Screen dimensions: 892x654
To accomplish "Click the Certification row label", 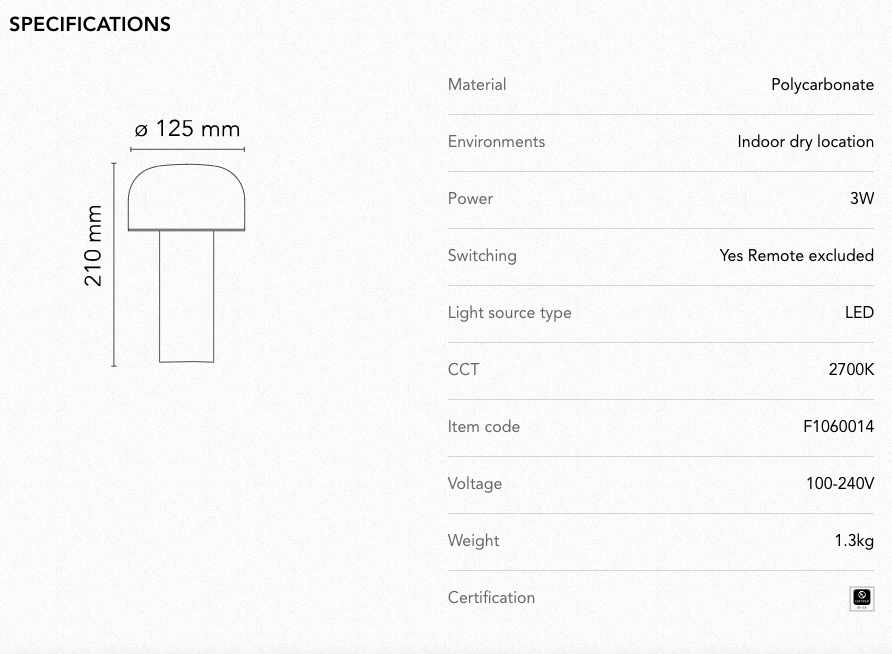I will click(x=491, y=597).
